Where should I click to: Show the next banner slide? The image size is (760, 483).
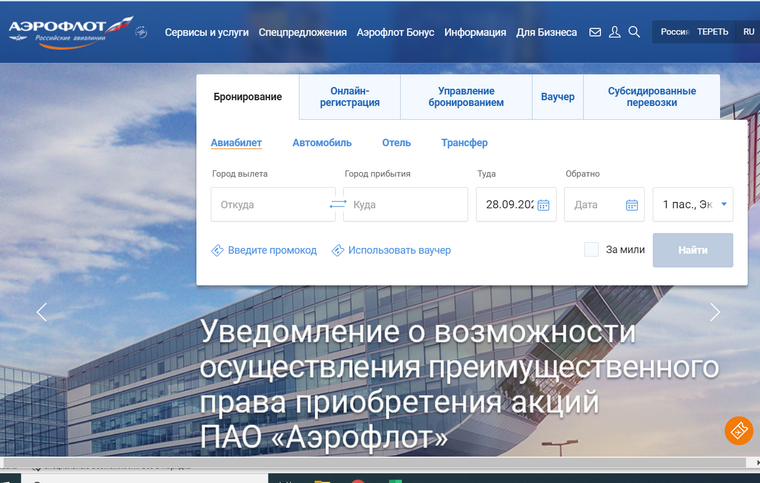715,312
